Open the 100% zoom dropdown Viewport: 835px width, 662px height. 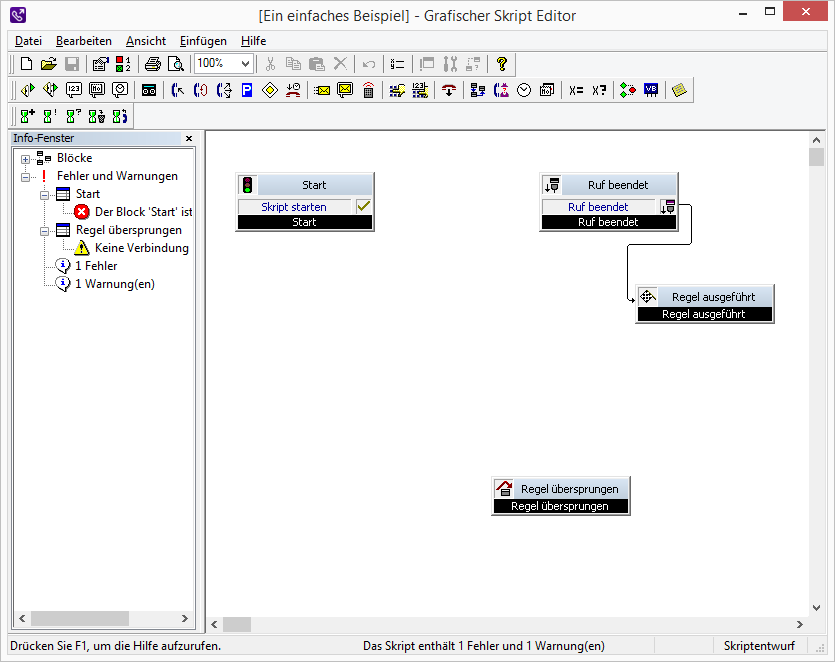pos(246,64)
